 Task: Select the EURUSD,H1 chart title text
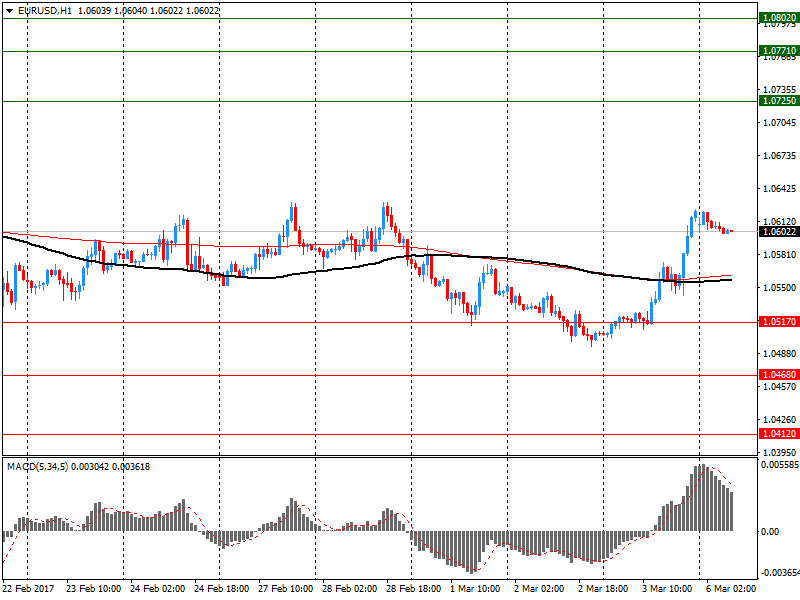[44, 11]
